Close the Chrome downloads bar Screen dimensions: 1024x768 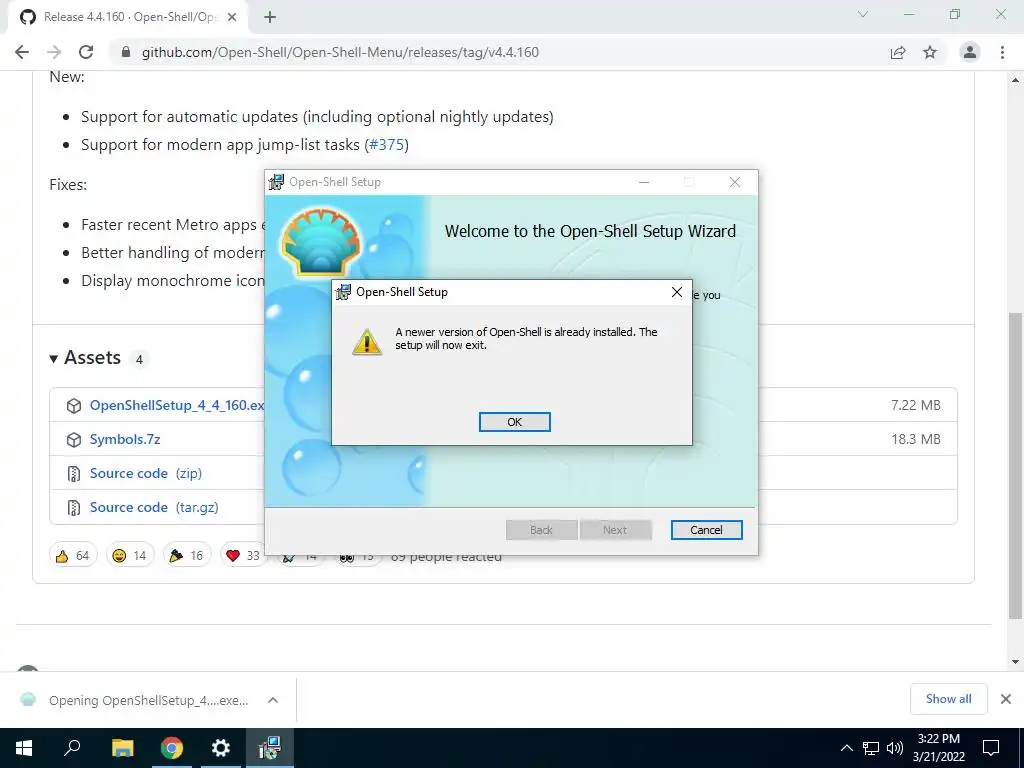click(x=1006, y=699)
